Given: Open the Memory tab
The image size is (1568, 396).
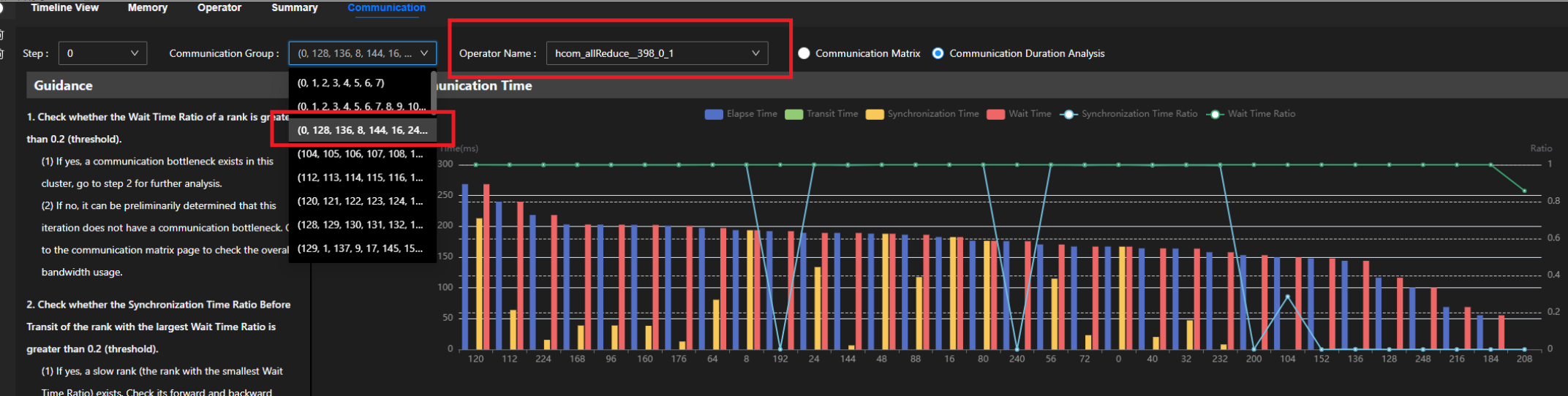Looking at the screenshot, I should coord(147,7).
